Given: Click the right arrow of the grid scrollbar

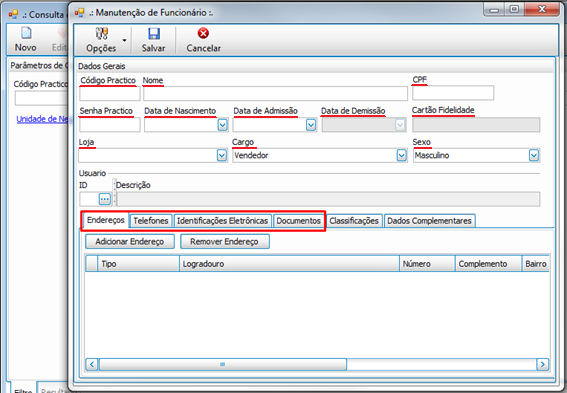Looking at the screenshot, I should click(542, 364).
